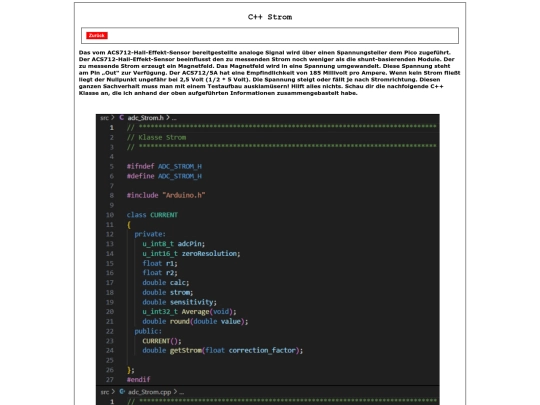Screen dimensions: 540x405
Task: Click line number 10 in the gutter
Action: point(110,215)
